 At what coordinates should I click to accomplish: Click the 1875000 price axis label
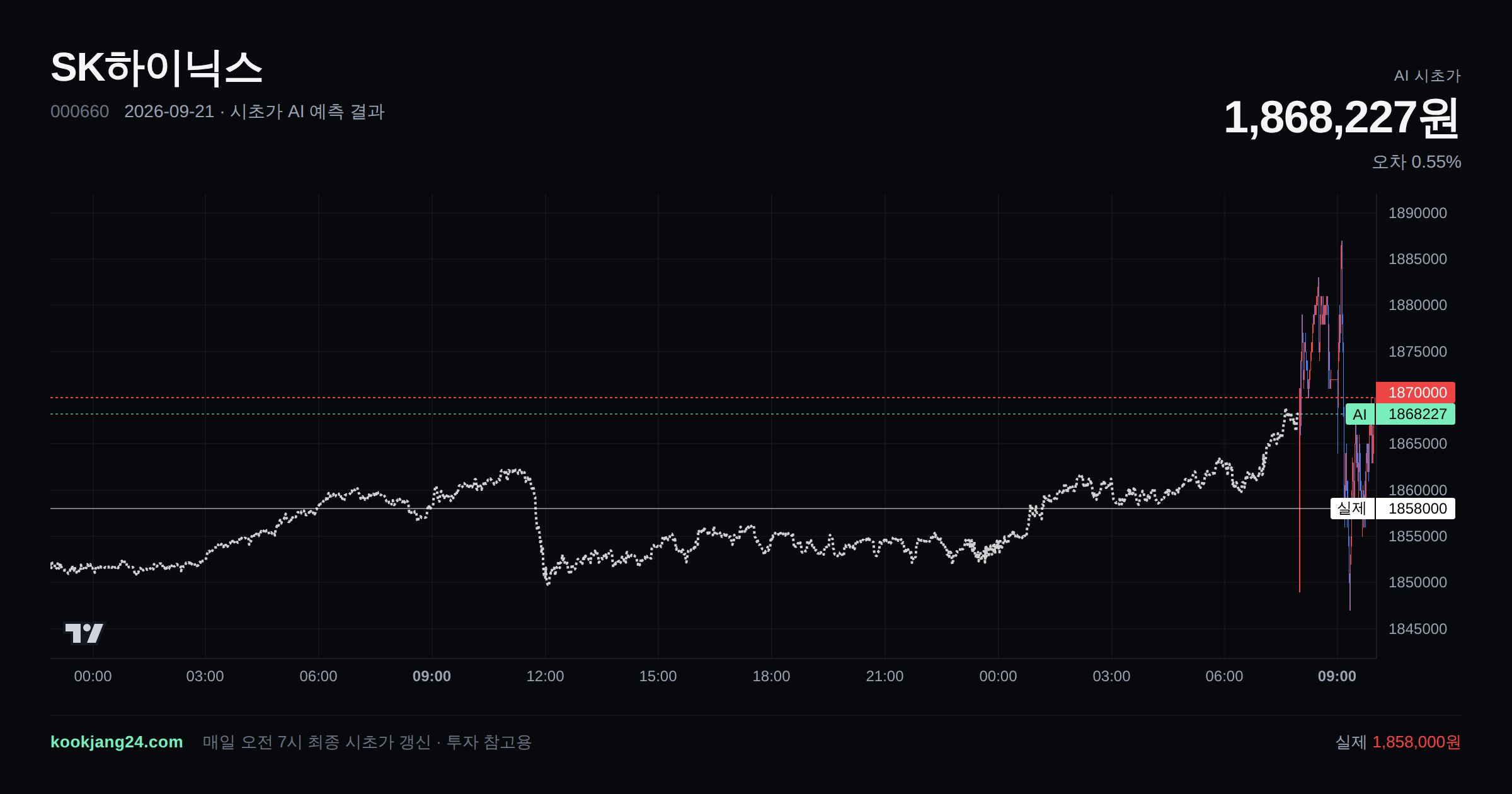(x=1417, y=352)
